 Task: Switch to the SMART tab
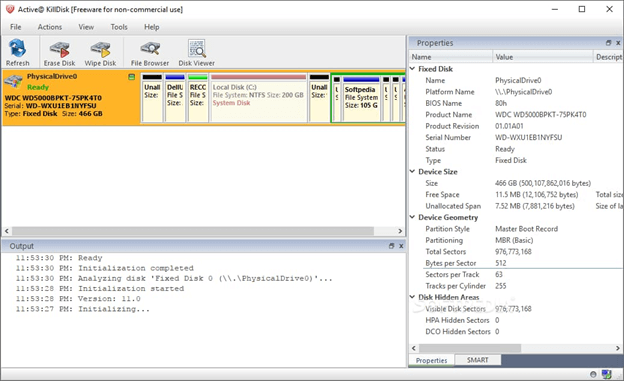point(477,360)
